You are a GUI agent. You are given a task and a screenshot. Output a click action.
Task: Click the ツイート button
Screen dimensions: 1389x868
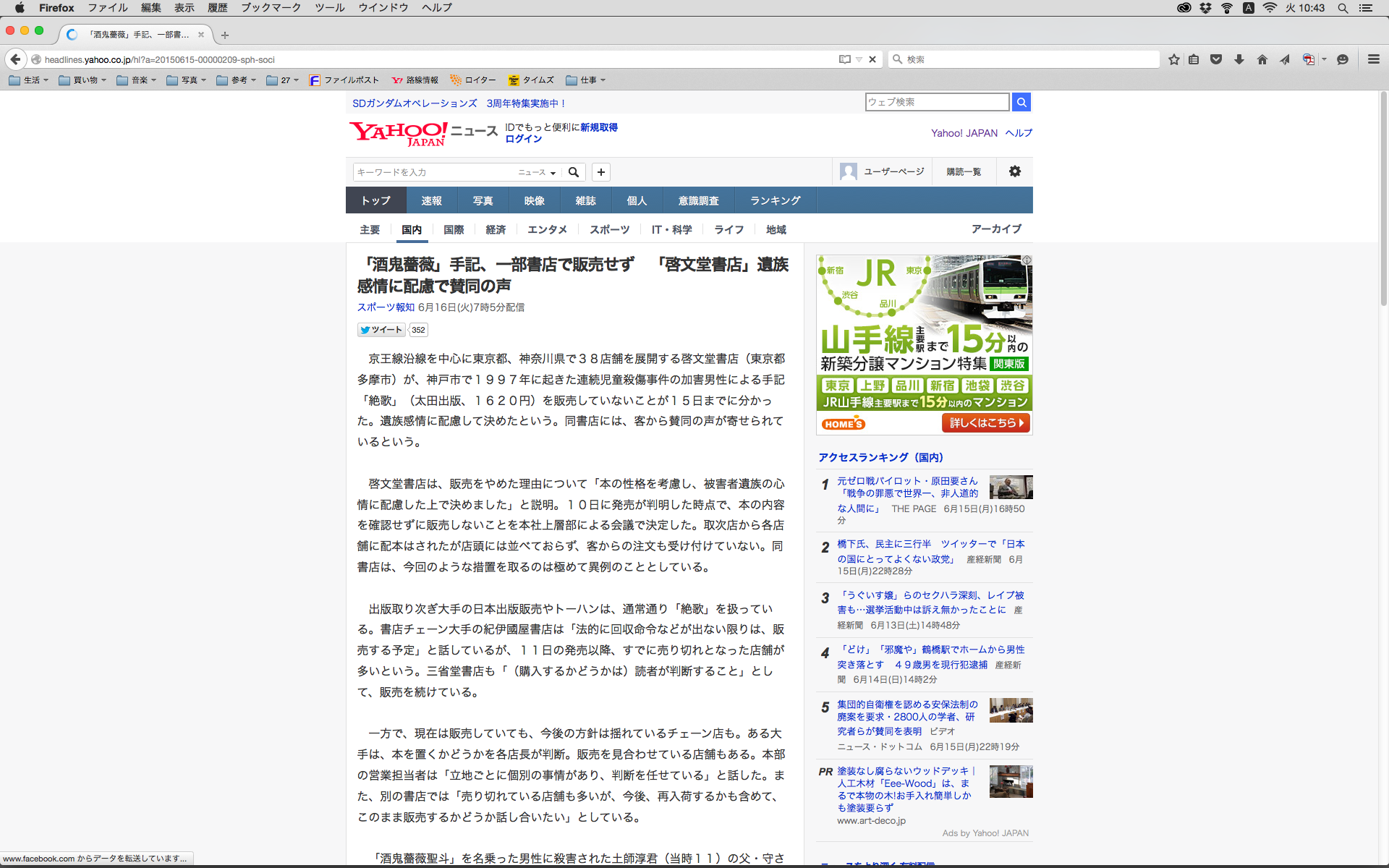pos(381,330)
